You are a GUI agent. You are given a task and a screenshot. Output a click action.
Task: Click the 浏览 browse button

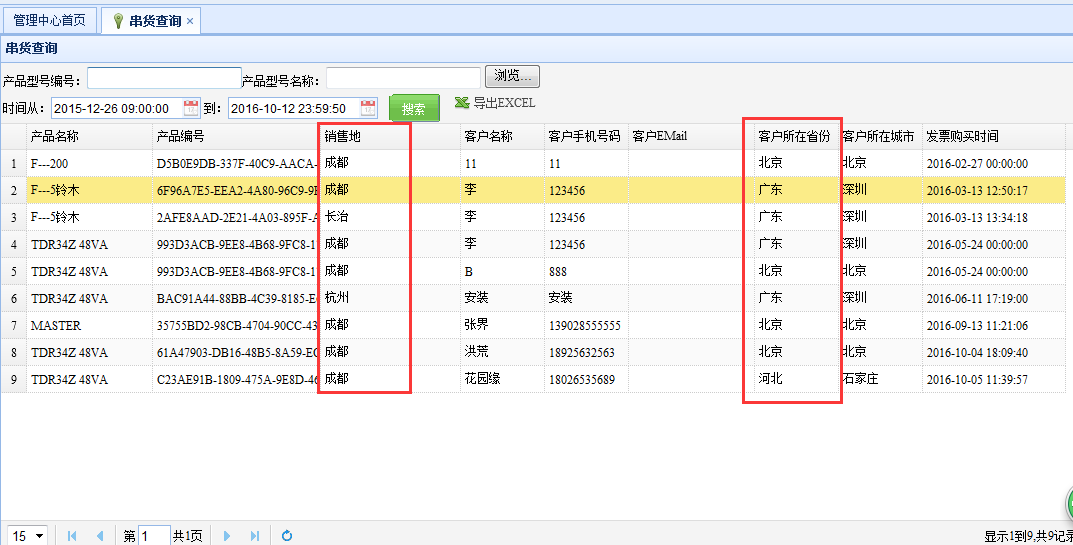click(513, 77)
